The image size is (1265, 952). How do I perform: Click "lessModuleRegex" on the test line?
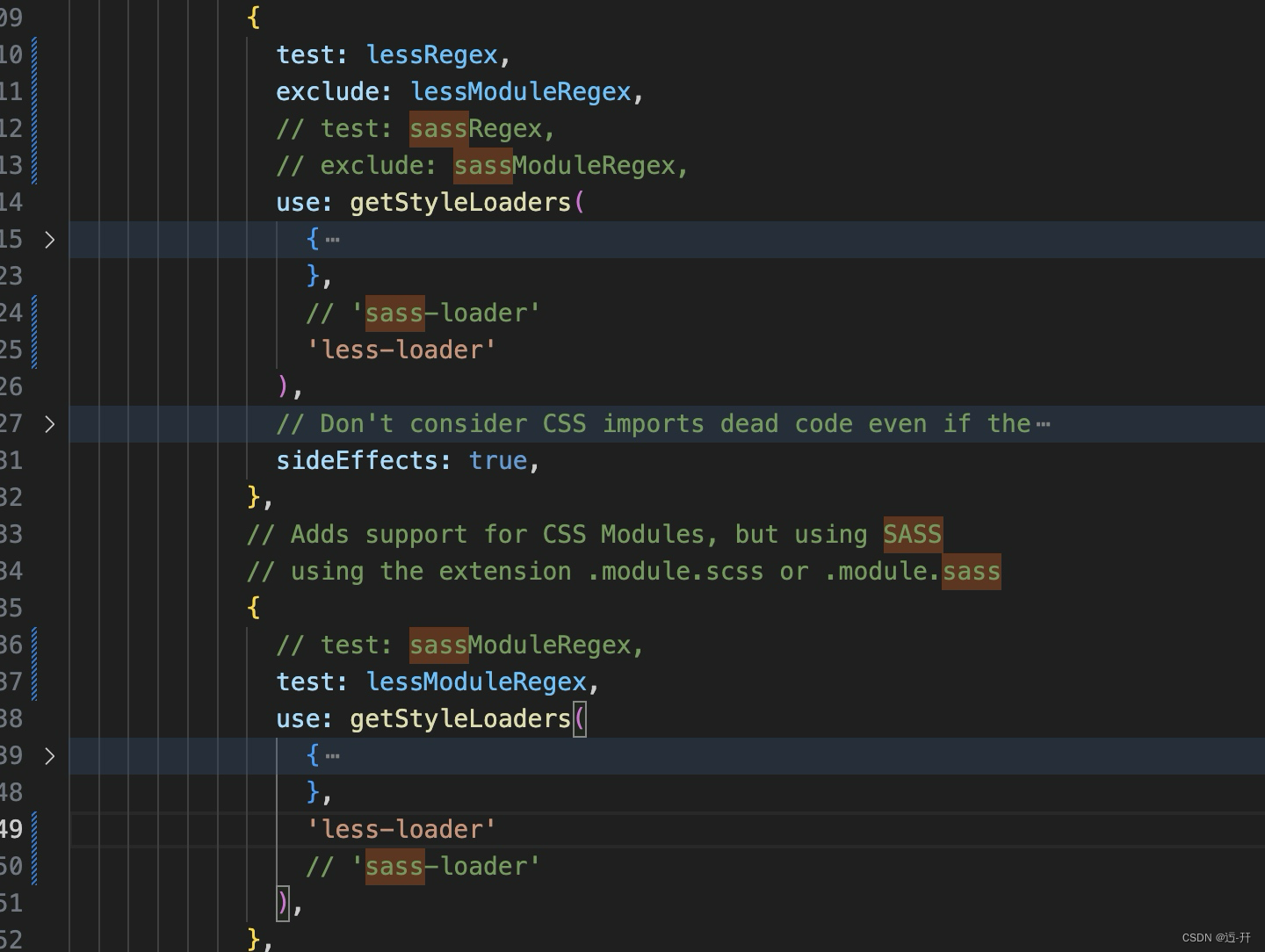coord(476,682)
